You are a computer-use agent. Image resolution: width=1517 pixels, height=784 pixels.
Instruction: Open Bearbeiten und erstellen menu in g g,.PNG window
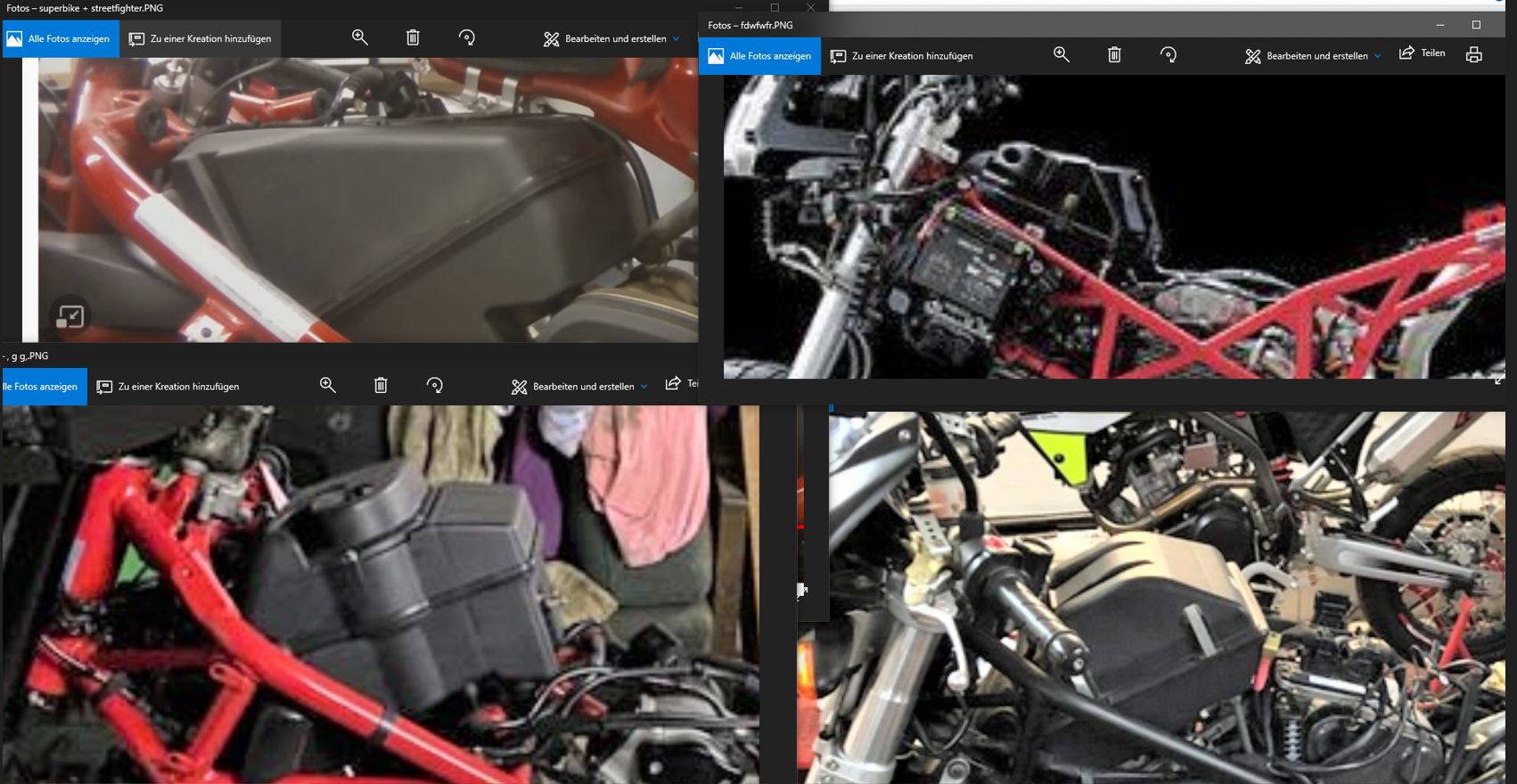coord(579,387)
